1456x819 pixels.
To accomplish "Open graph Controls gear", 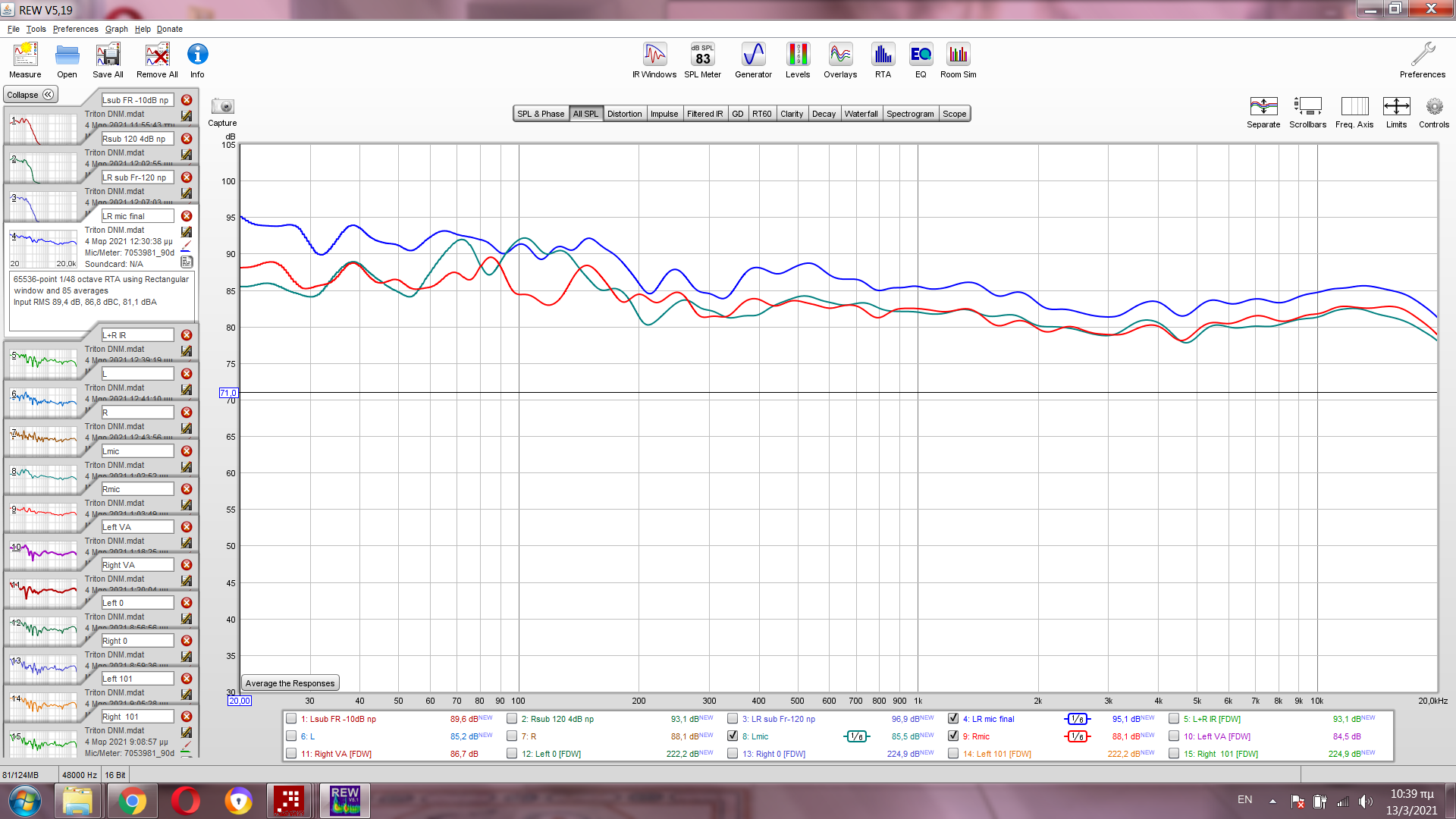I will click(1434, 111).
